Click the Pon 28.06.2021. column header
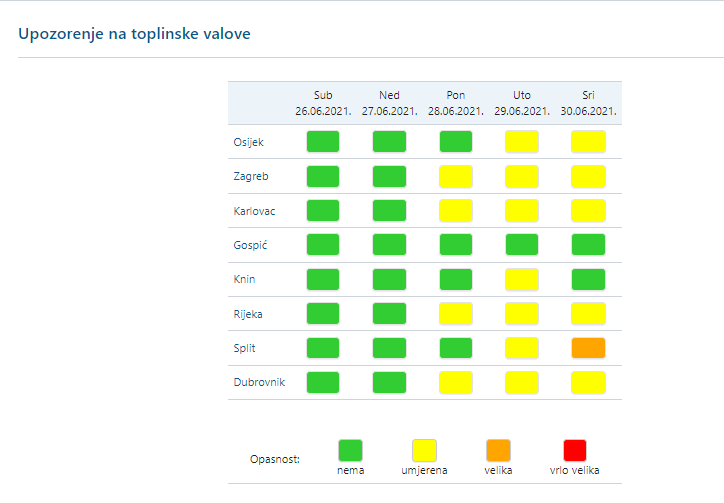The width and height of the screenshot is (724, 503). [x=455, y=102]
